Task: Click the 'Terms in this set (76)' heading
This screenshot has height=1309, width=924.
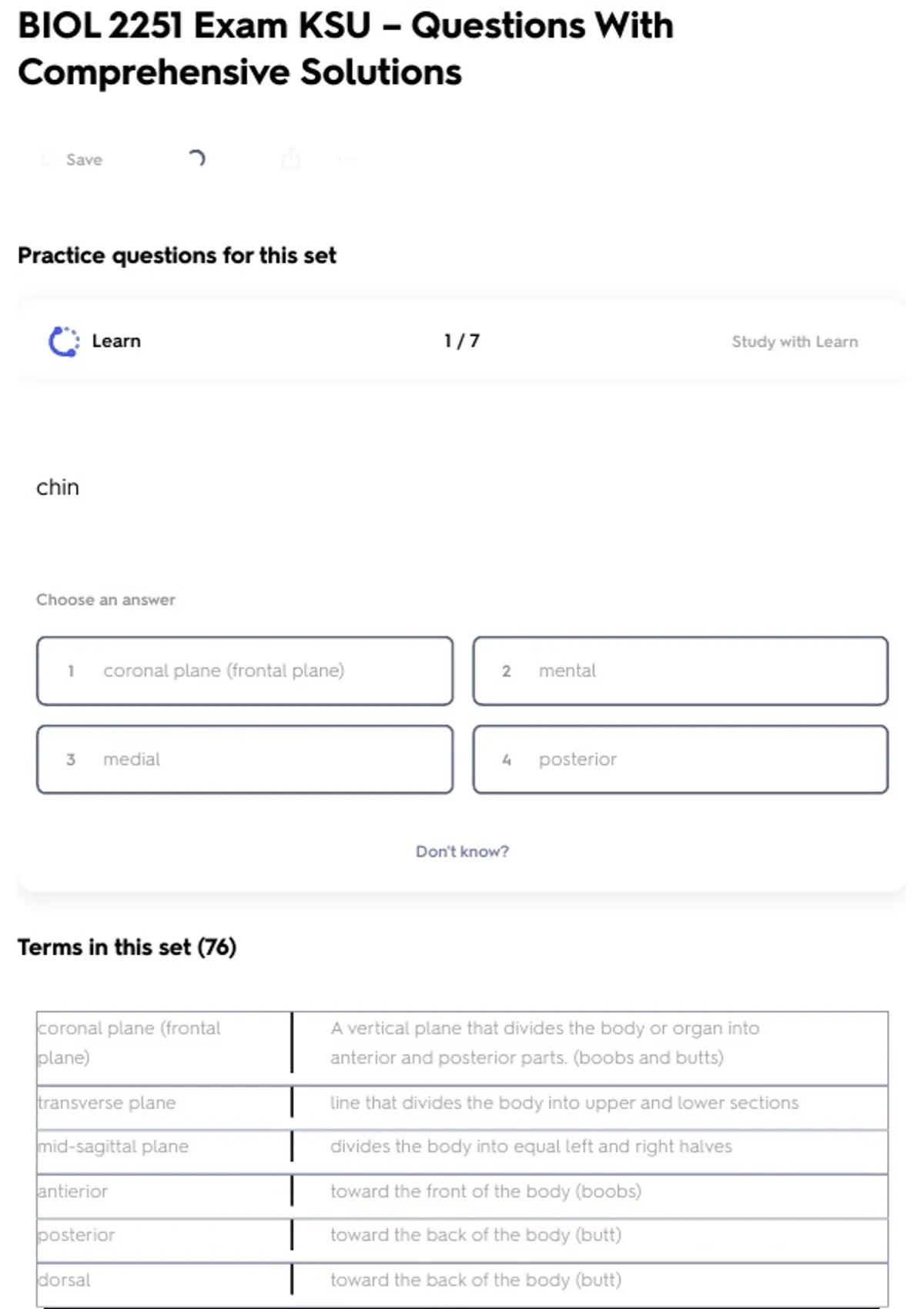Action: [x=127, y=947]
